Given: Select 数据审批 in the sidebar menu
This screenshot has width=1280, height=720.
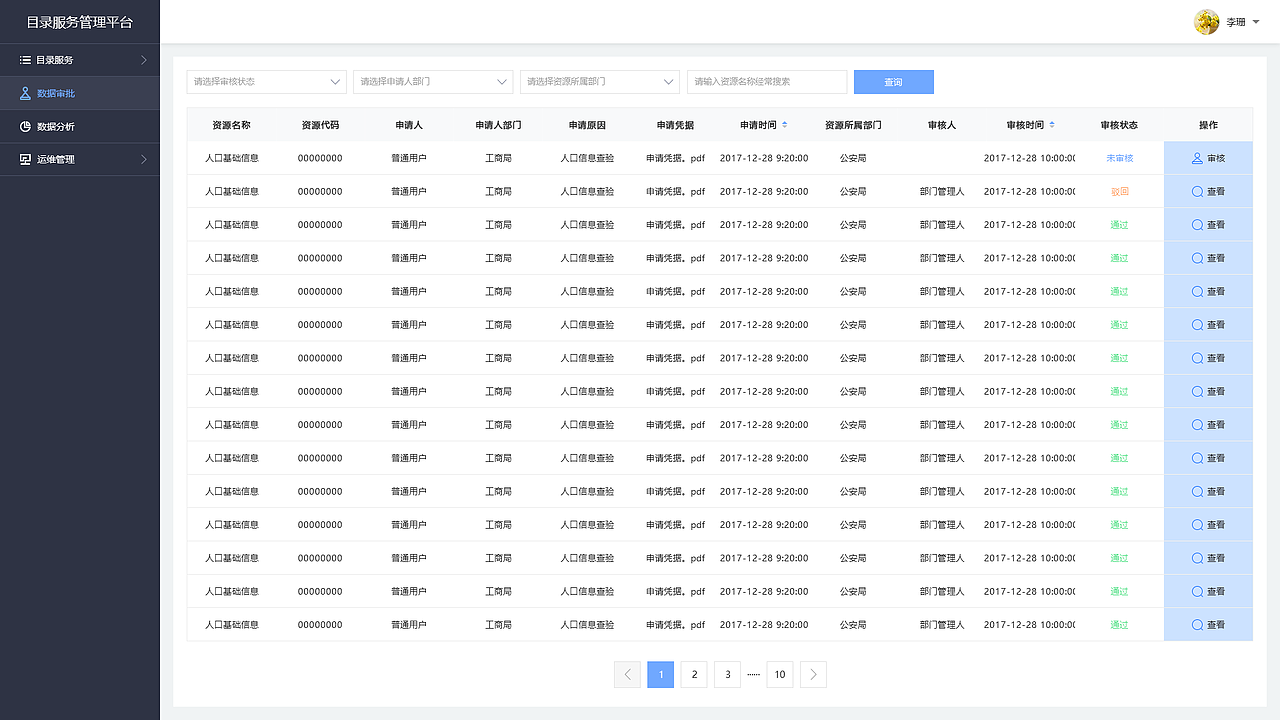Looking at the screenshot, I should click(x=80, y=93).
